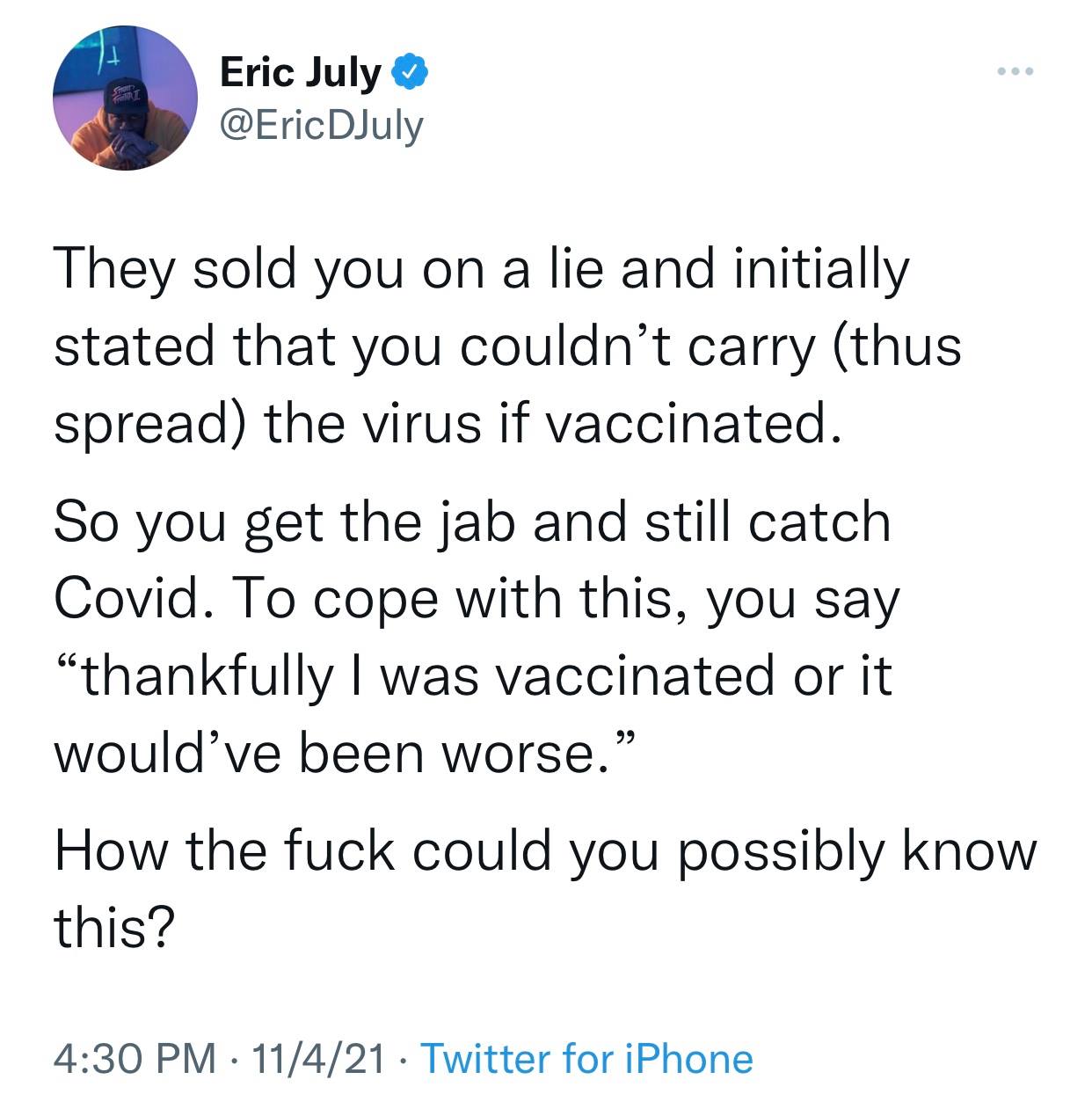Click the 4:30 PM timestamp
1092x1116 pixels.
tap(135, 1059)
